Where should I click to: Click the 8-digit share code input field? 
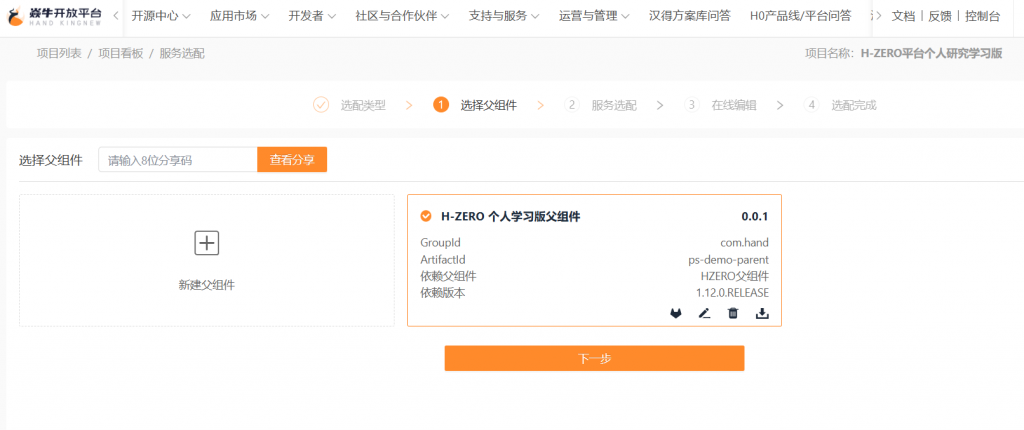click(177, 160)
